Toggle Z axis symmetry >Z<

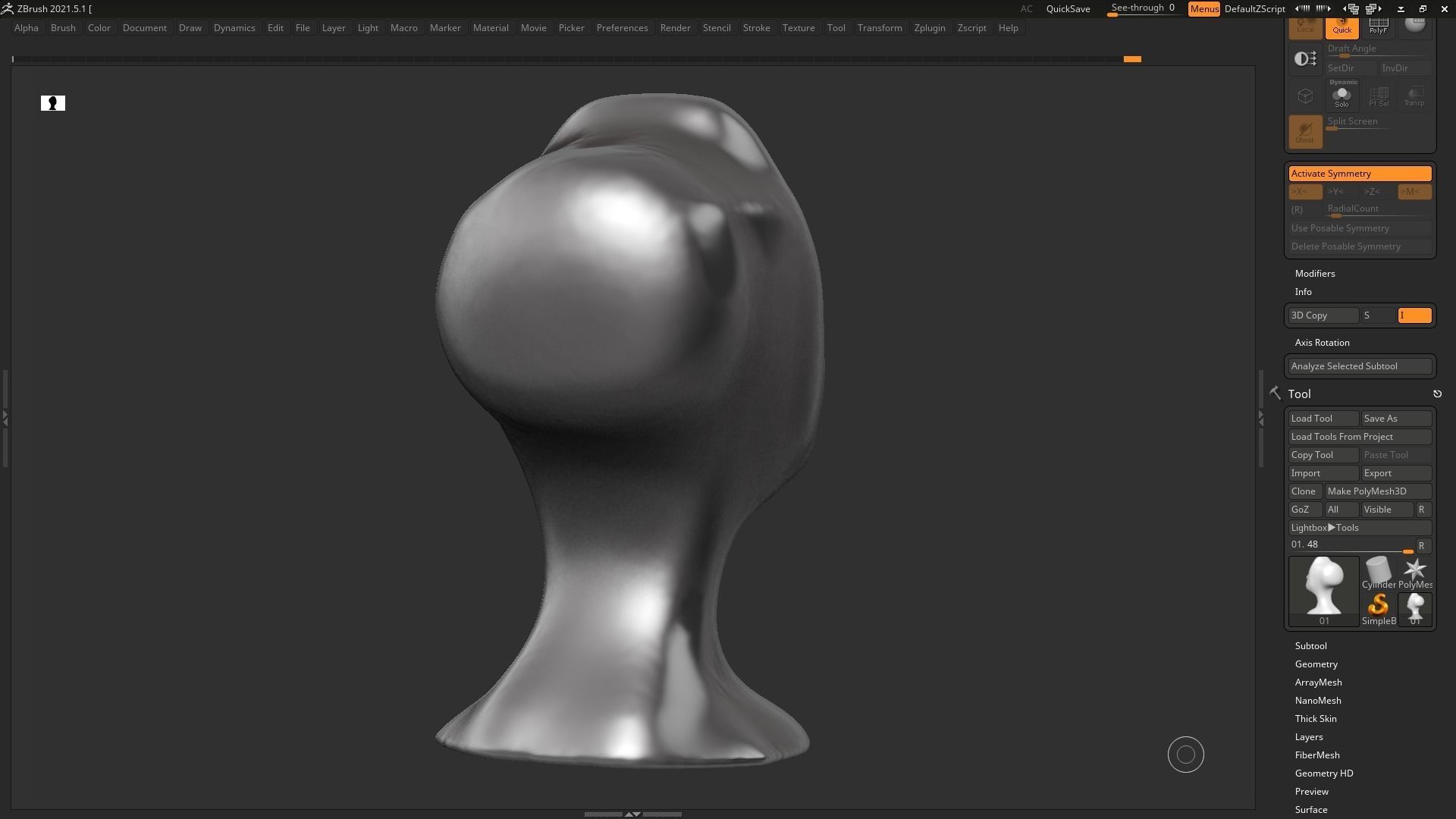click(x=1378, y=192)
